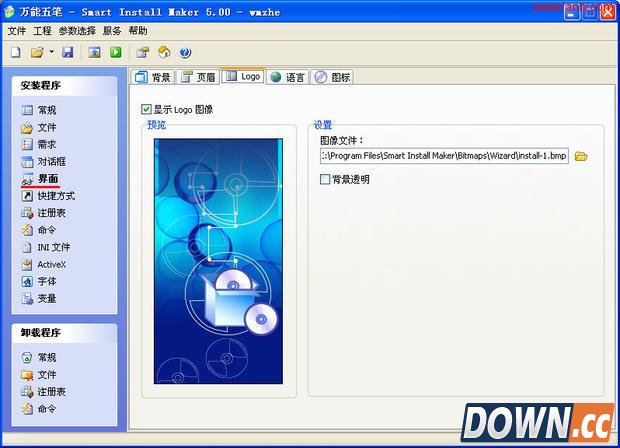Open the project options toolbar icon
Screen dimensions: 620x448
coord(143,52)
